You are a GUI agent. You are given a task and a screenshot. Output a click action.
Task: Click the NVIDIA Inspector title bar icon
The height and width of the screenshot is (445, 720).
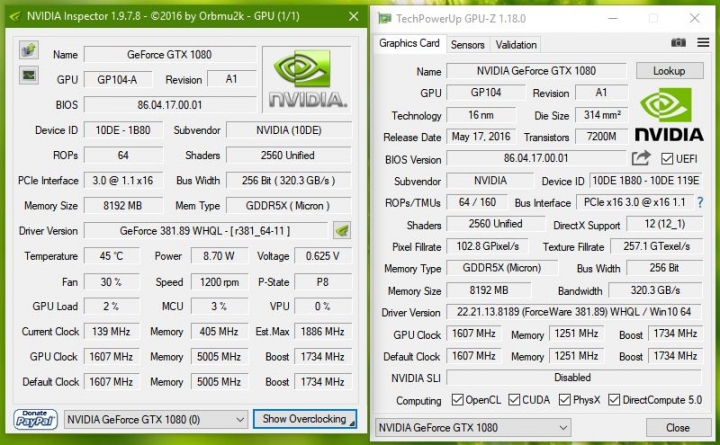(x=15, y=17)
